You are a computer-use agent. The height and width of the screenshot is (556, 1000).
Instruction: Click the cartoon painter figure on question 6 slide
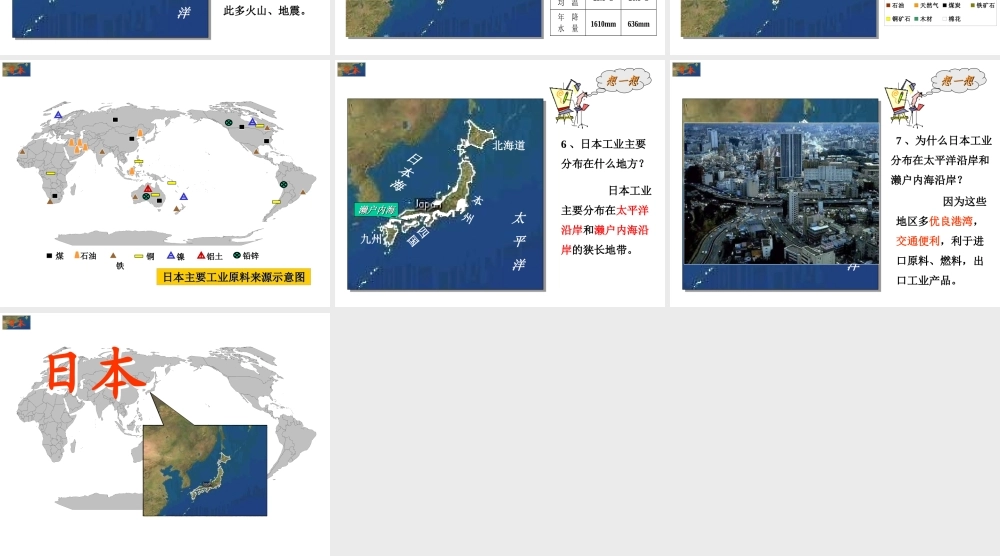pos(570,103)
